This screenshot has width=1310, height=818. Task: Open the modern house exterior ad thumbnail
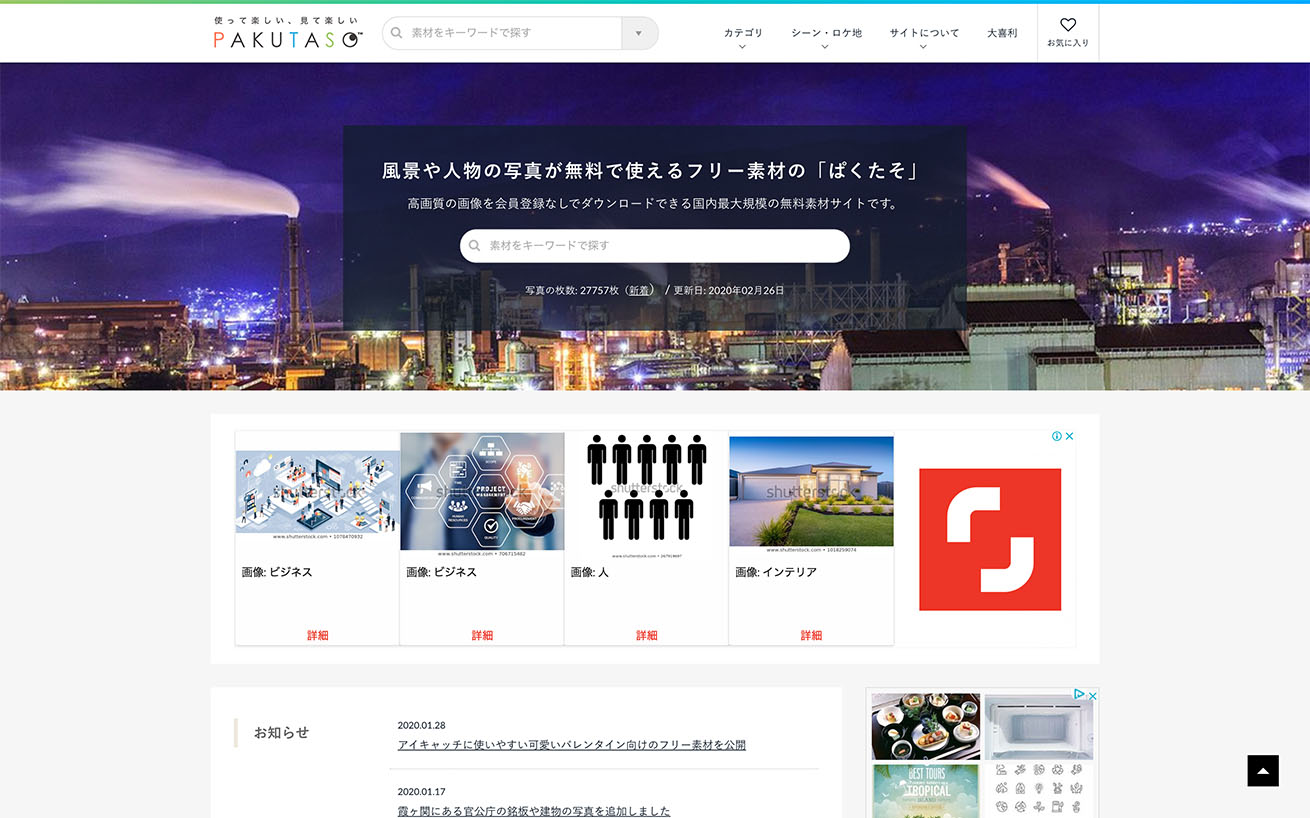[x=811, y=493]
